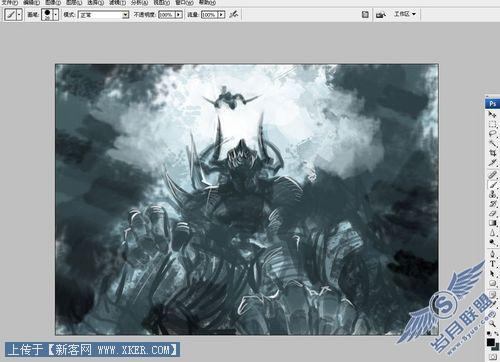Screen dimensions: 500x362
Task: Click the Photoshop Ps logo in toolbox
Action: [x=492, y=104]
